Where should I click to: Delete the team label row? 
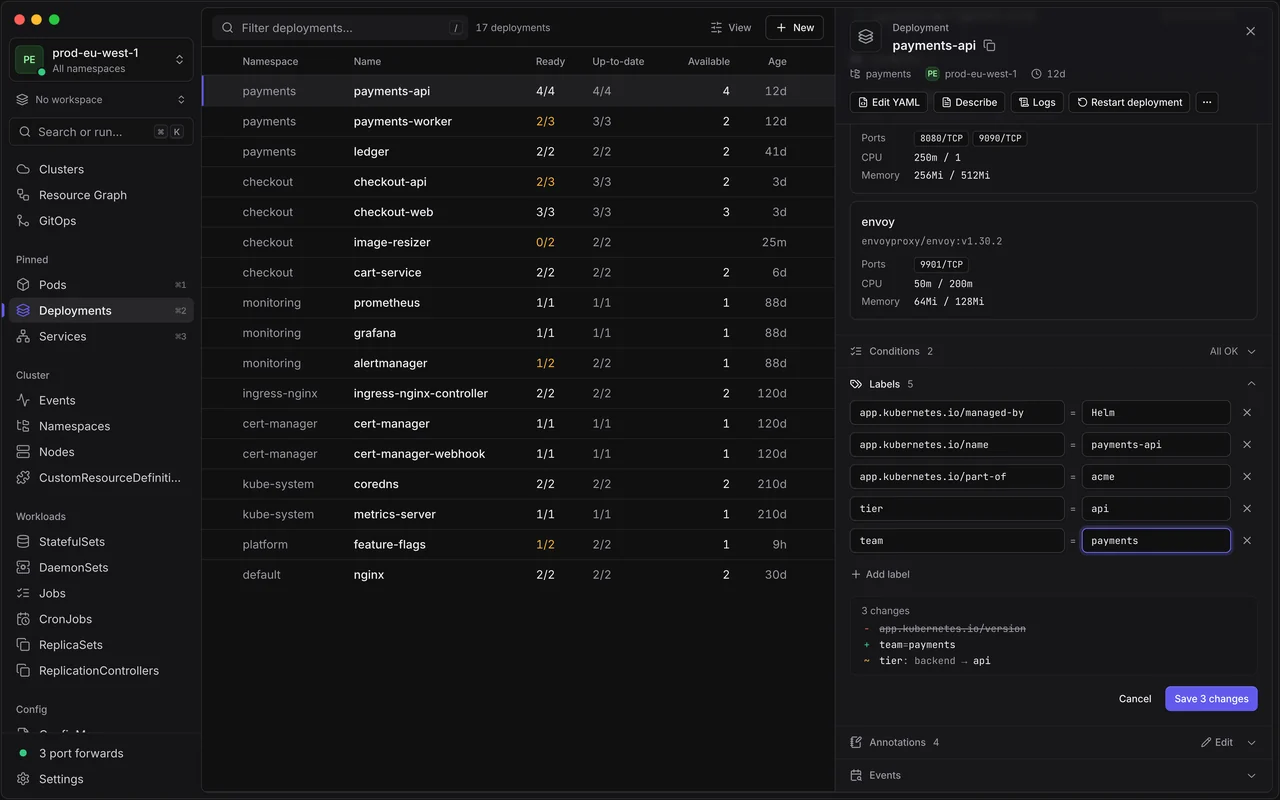tap(1247, 540)
